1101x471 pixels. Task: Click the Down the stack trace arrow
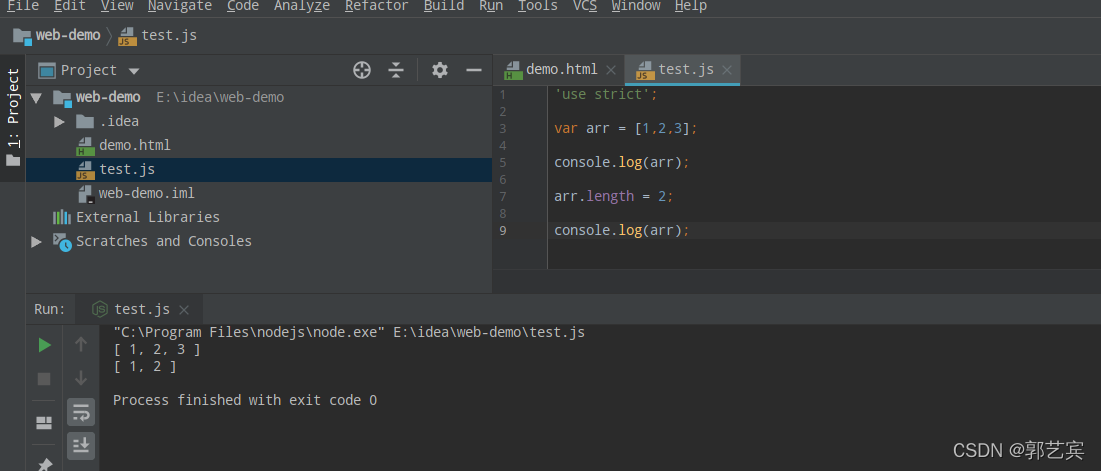click(81, 378)
